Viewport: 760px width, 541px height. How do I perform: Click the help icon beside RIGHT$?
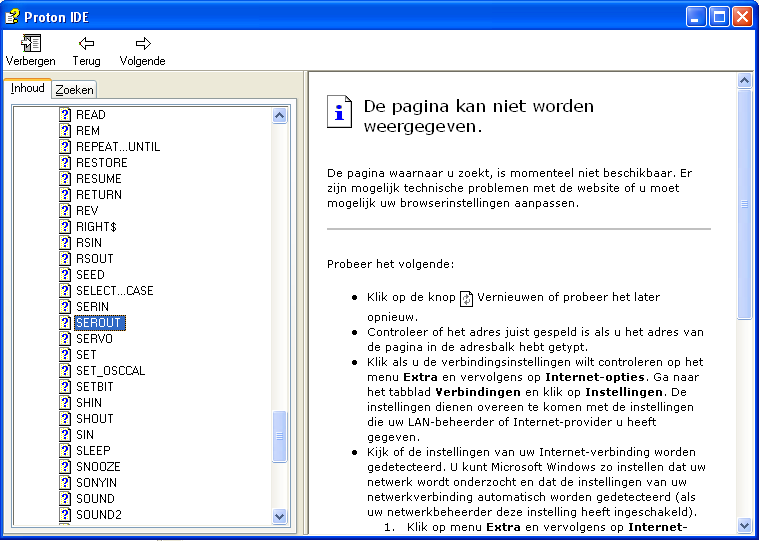65,227
